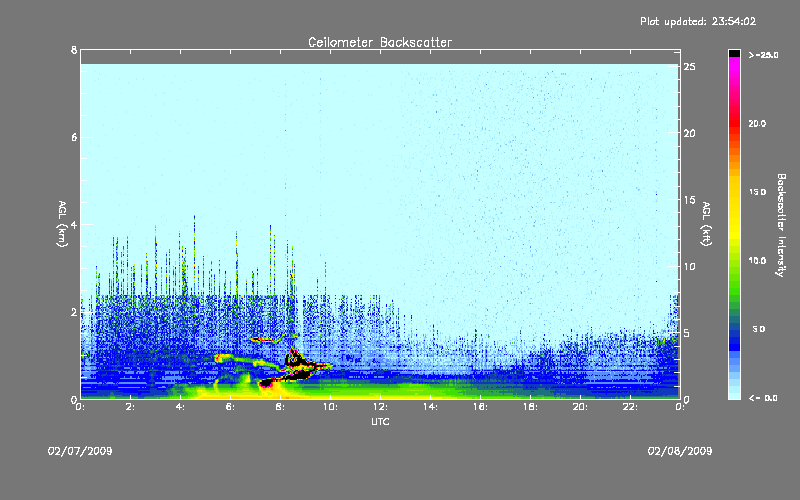Click the '14:' hour tick label on x-axis
Viewport: 800px width, 500px height.
pyautogui.click(x=430, y=407)
